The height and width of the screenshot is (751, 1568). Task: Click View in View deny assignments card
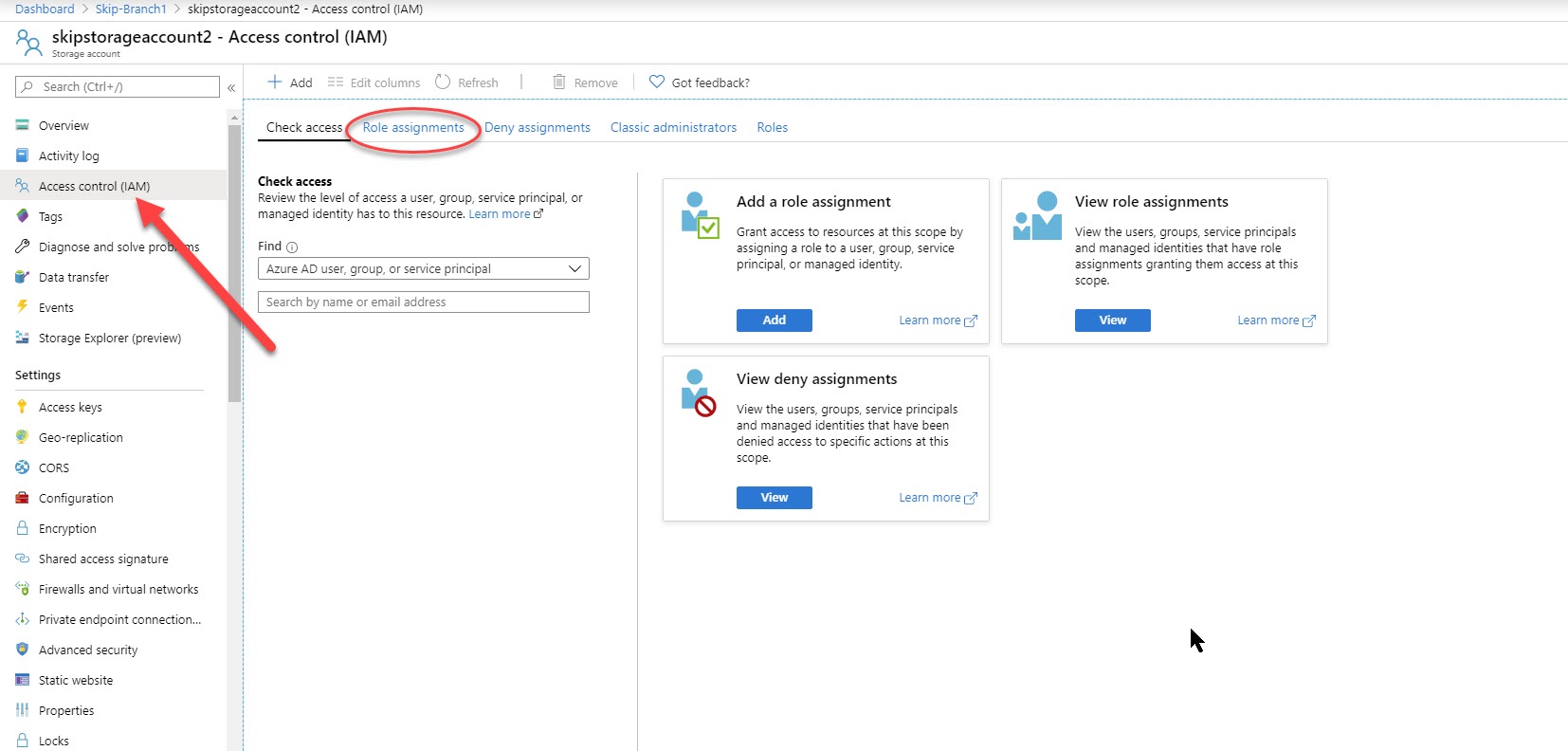tap(775, 498)
